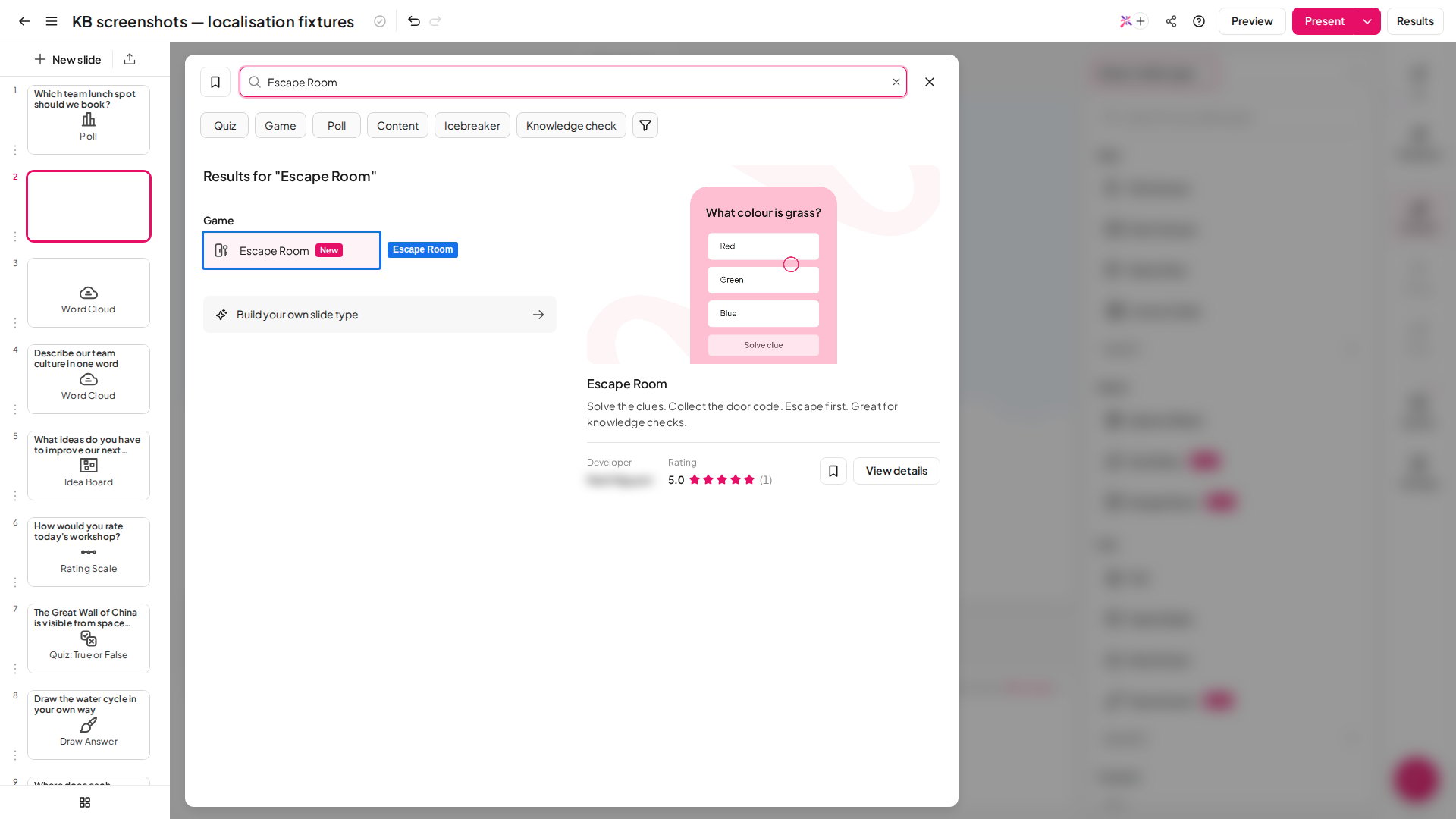Click View details for Escape Room
The image size is (1456, 819).
(x=896, y=471)
